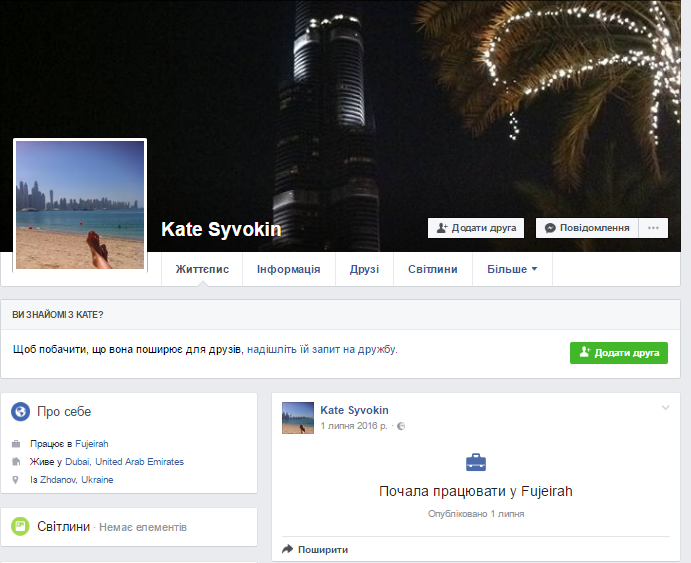691x563 pixels.
Task: Click the briefcase icon next to Працює в Fujeirah
Action: pyautogui.click(x=16, y=444)
